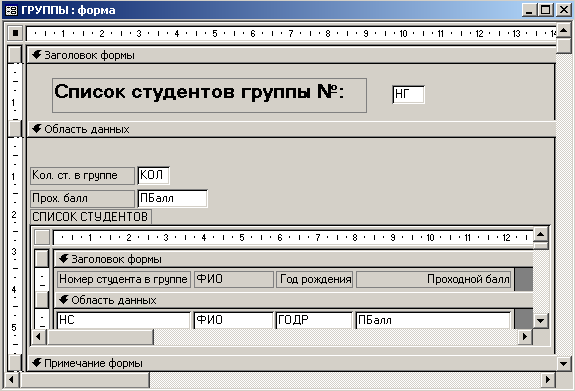This screenshot has height=391, width=575.
Task: Click the section selector left of the main 'Область данных' bar
Action: [x=15, y=129]
